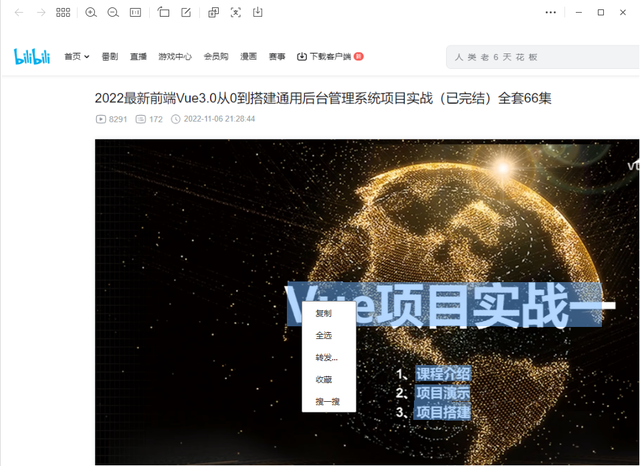This screenshot has height=466, width=640.
Task: Click the 2022-11-06 21:28:44 timestamp
Action: click(x=213, y=119)
